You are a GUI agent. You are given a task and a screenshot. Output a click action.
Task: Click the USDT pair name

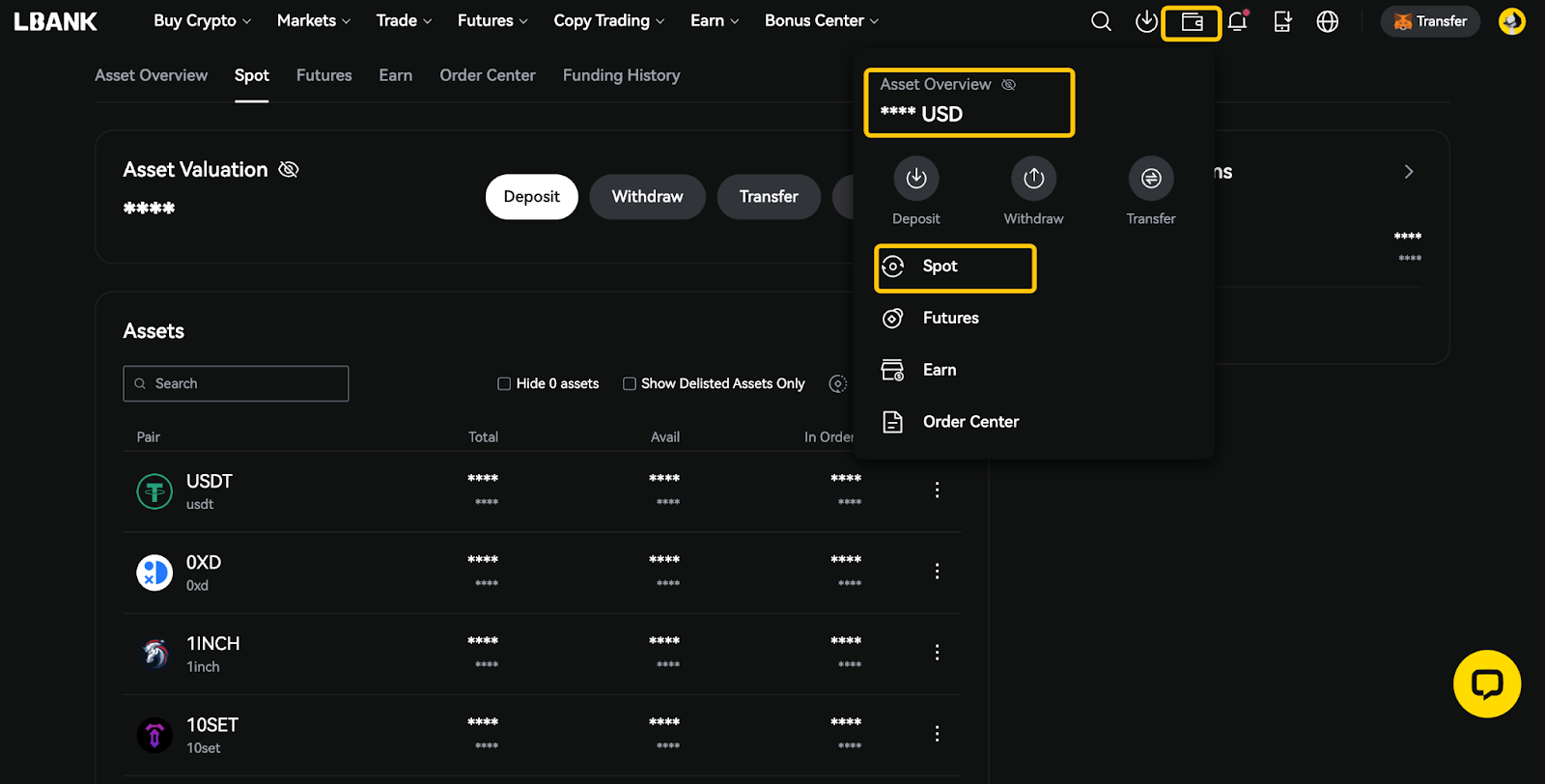(210, 481)
